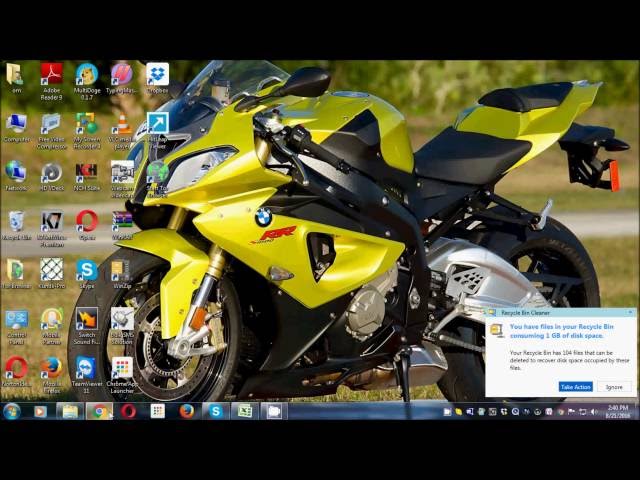This screenshot has width=640, height=480.
Task: Select the Network desktop icon
Action: pos(16,176)
